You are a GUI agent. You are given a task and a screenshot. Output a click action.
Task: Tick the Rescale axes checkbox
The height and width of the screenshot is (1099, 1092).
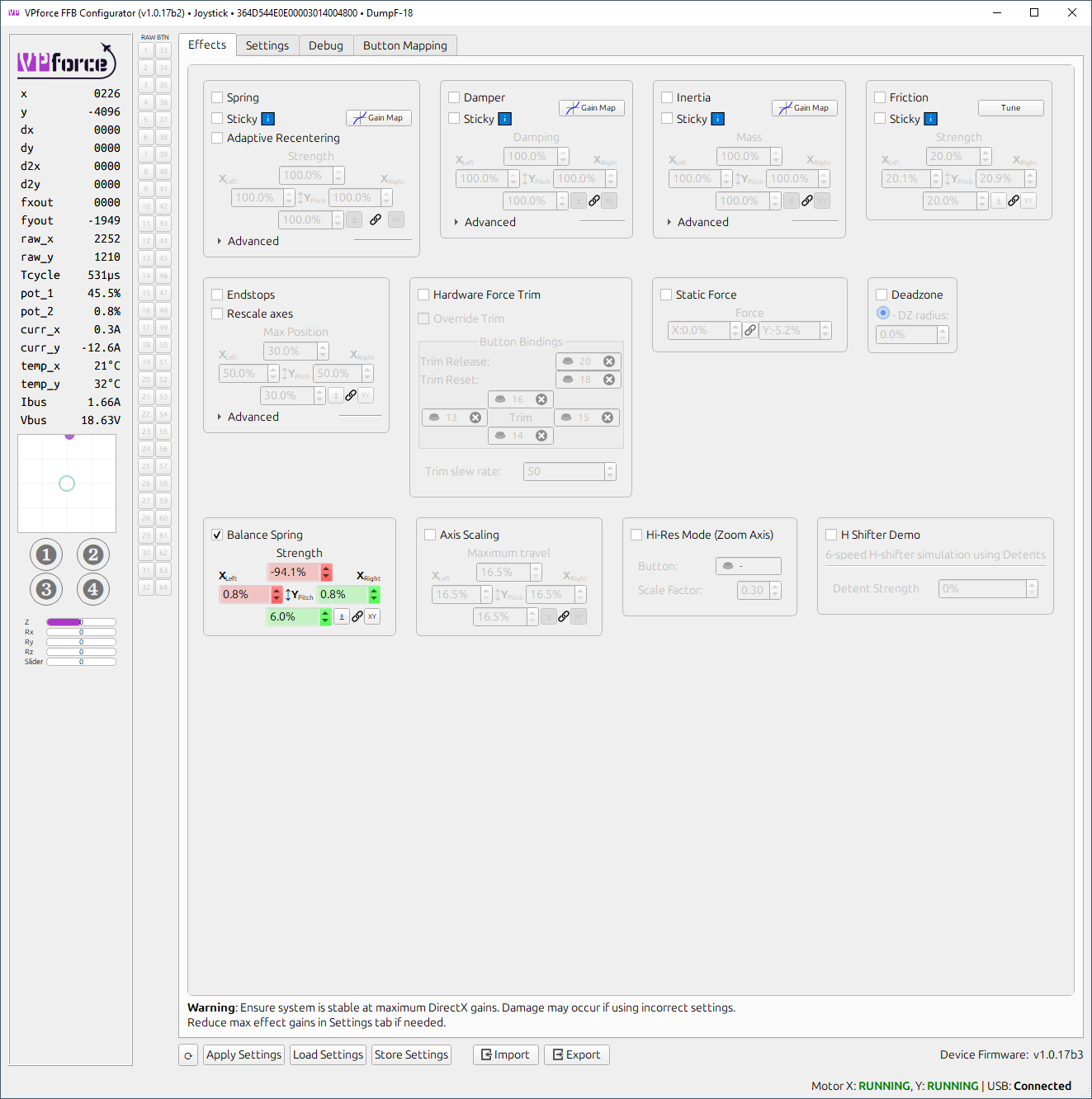[217, 314]
